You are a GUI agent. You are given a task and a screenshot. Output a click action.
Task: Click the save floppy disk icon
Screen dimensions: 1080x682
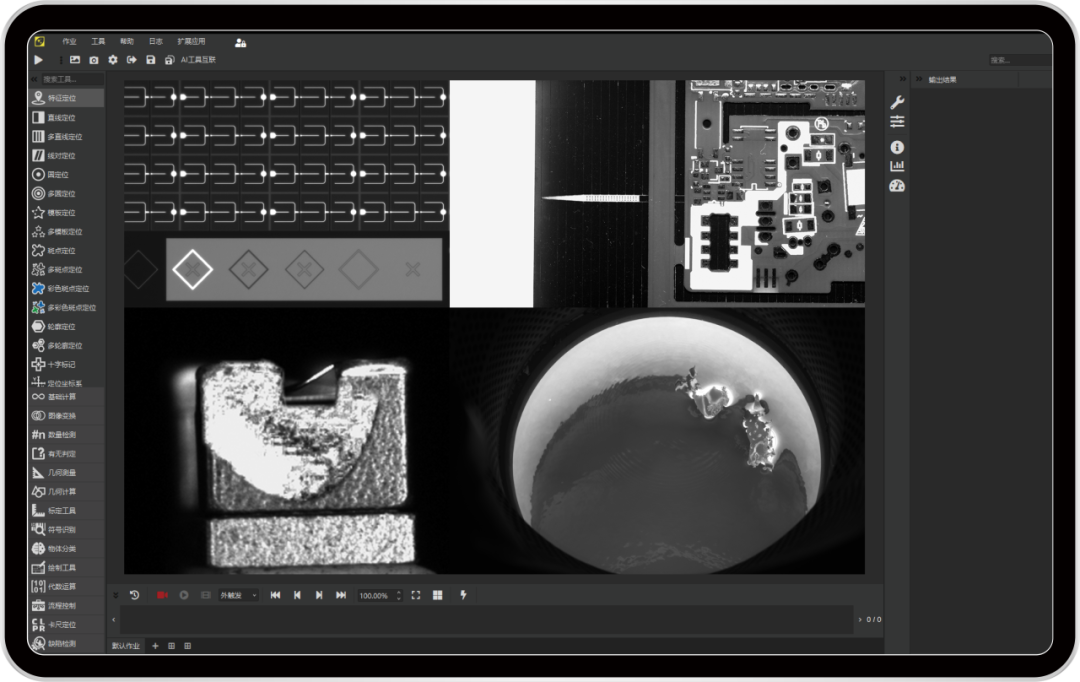click(150, 60)
